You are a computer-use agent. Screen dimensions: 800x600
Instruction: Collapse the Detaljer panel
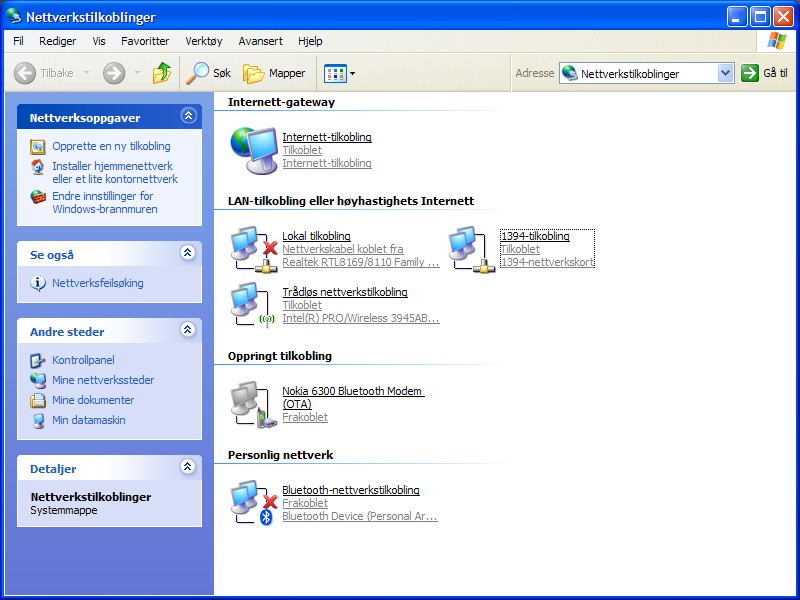(x=188, y=466)
